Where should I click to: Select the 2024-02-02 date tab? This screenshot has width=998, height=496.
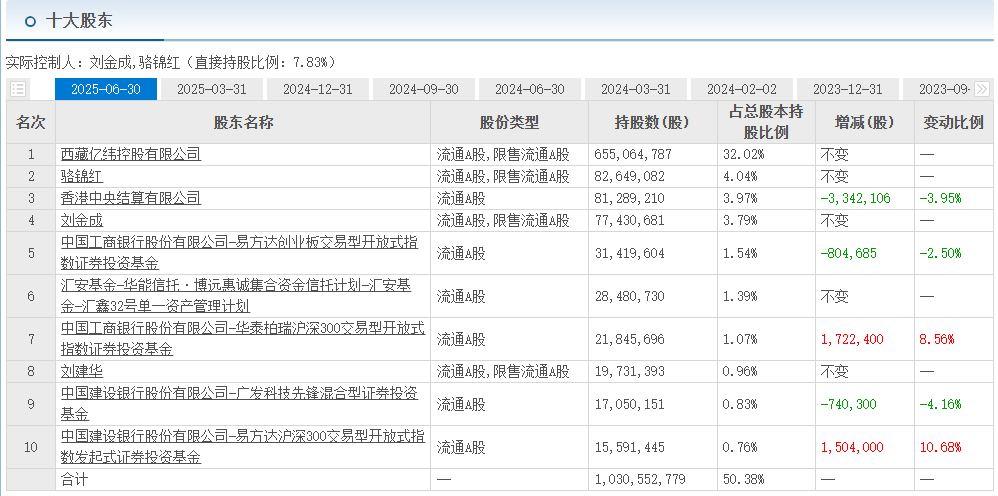(742, 89)
